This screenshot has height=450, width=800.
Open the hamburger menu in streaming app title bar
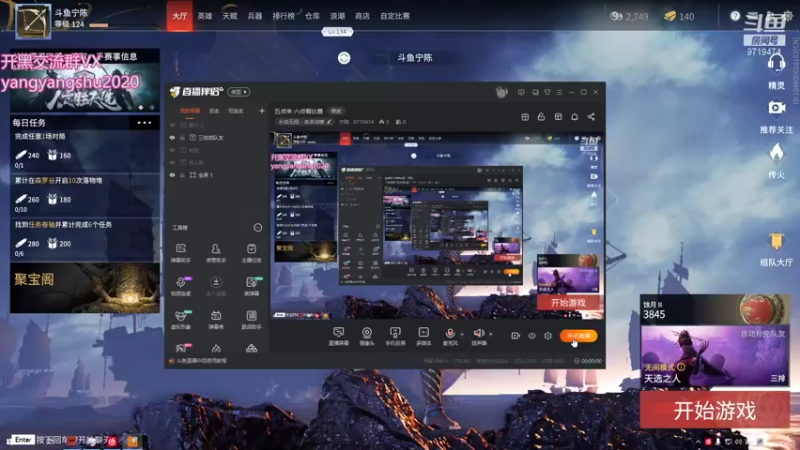click(560, 92)
